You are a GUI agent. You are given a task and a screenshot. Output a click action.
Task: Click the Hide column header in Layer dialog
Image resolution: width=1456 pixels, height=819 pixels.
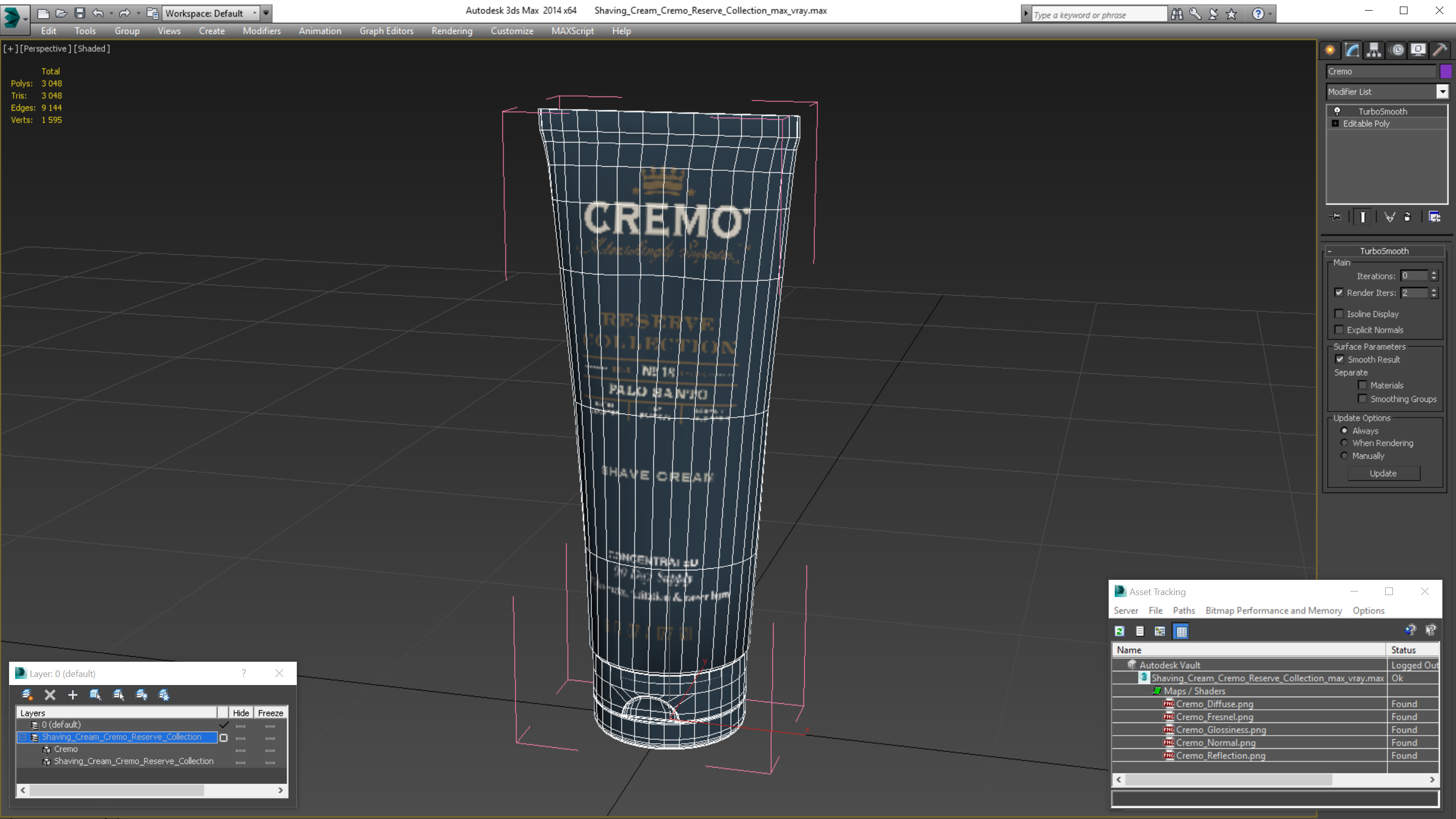tap(241, 713)
